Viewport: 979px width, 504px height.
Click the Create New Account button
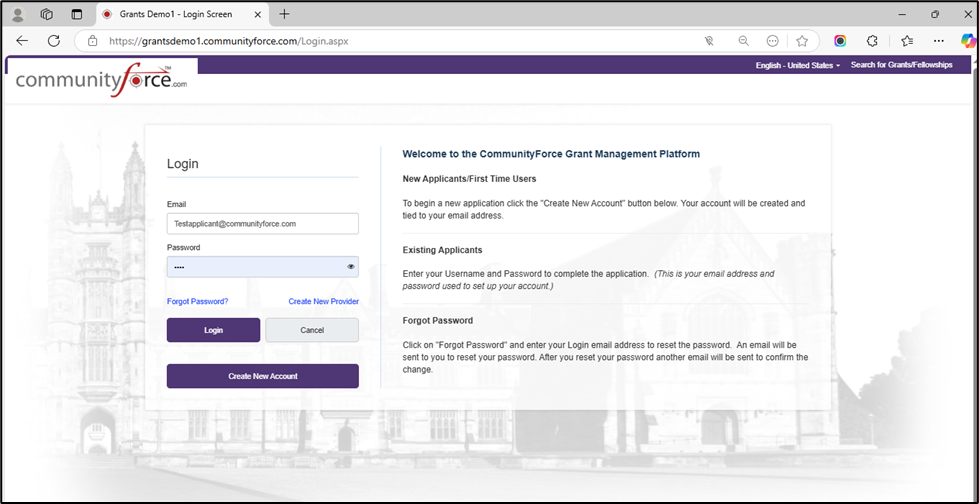point(262,376)
